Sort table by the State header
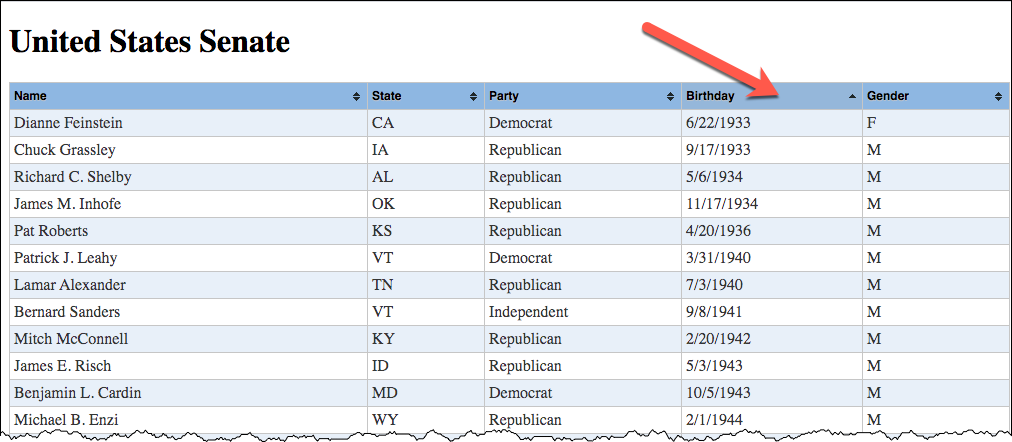Image resolution: width=1012 pixels, height=442 pixels. pyautogui.click(x=387, y=96)
